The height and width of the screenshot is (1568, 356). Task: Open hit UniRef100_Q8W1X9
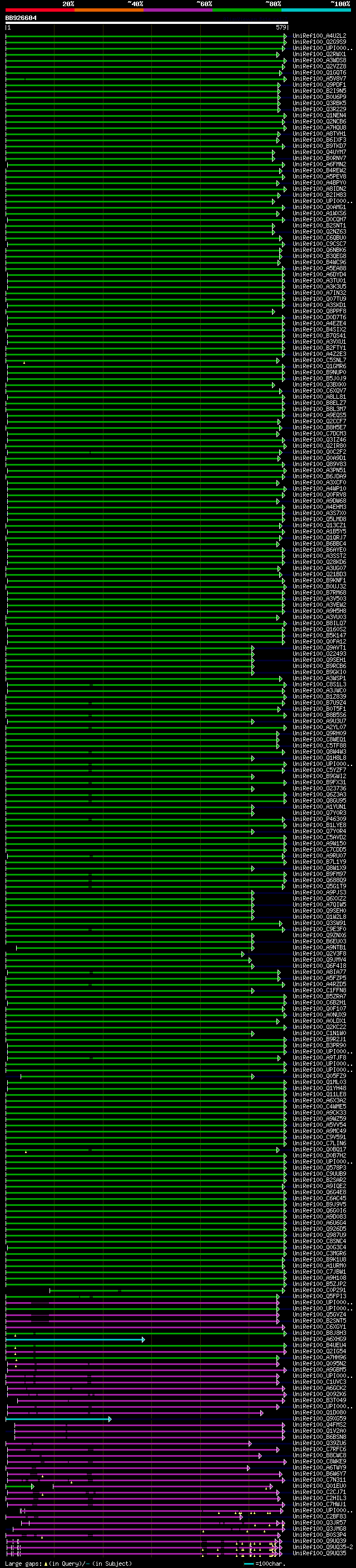tap(319, 868)
